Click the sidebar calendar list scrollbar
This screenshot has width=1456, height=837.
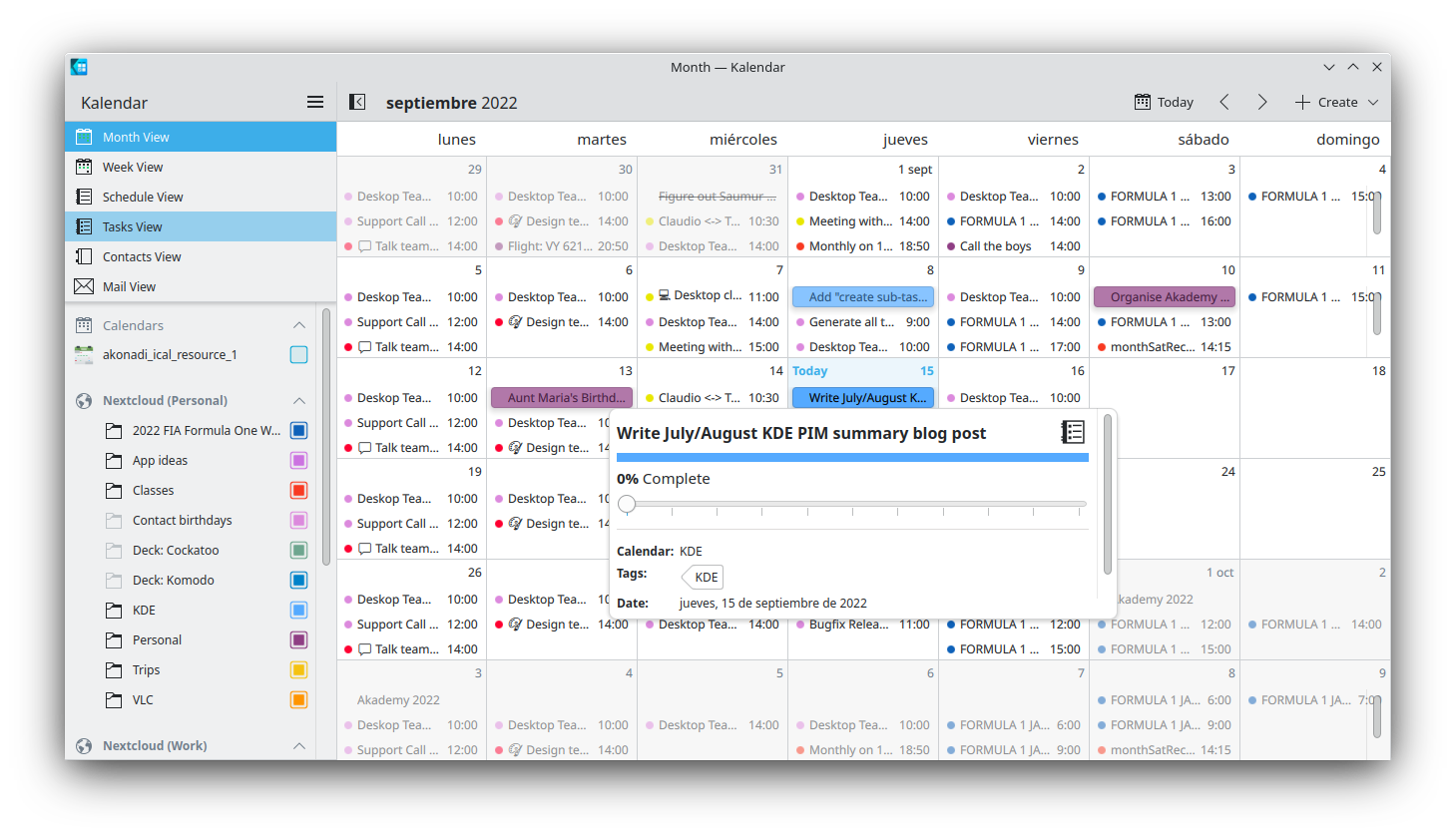click(x=325, y=437)
